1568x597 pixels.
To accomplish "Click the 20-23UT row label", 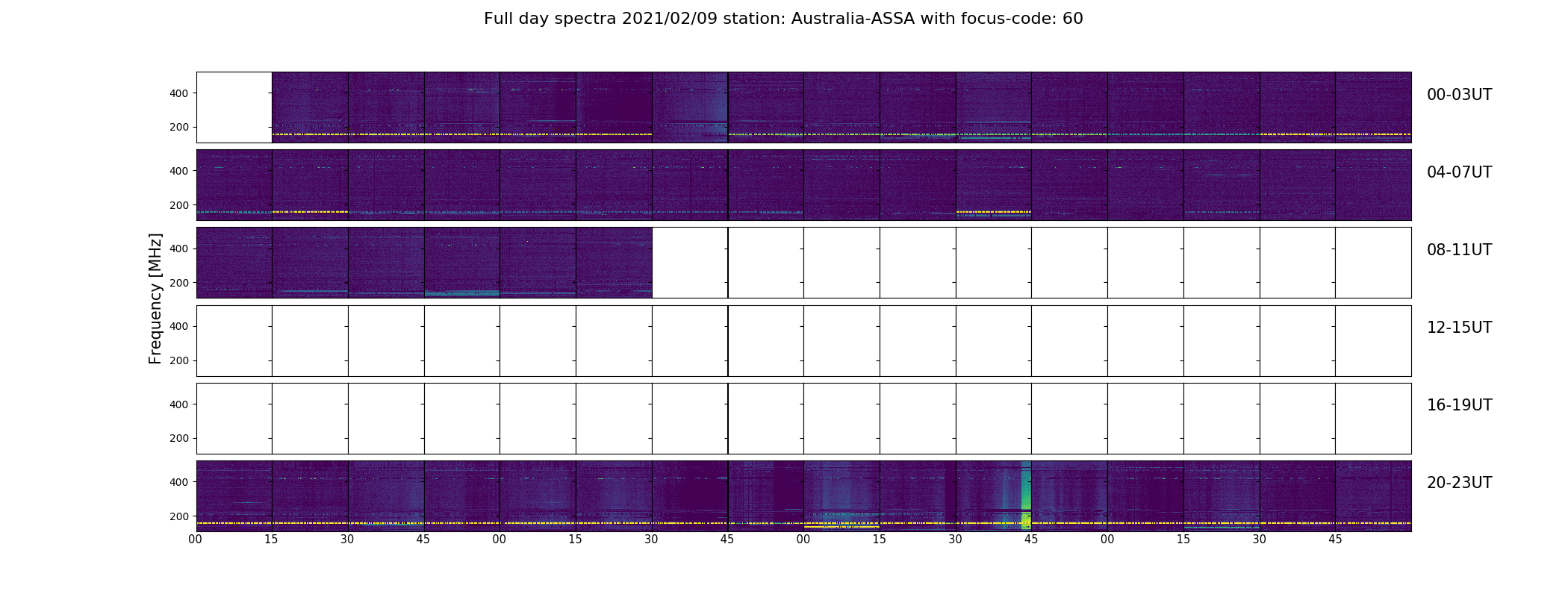I will coord(1459,483).
